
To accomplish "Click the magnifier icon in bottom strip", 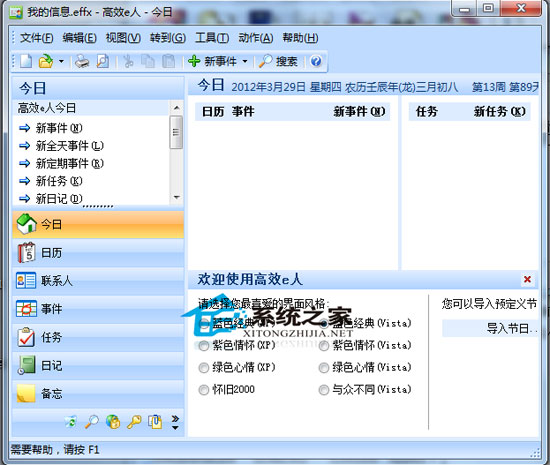I will 92,422.
